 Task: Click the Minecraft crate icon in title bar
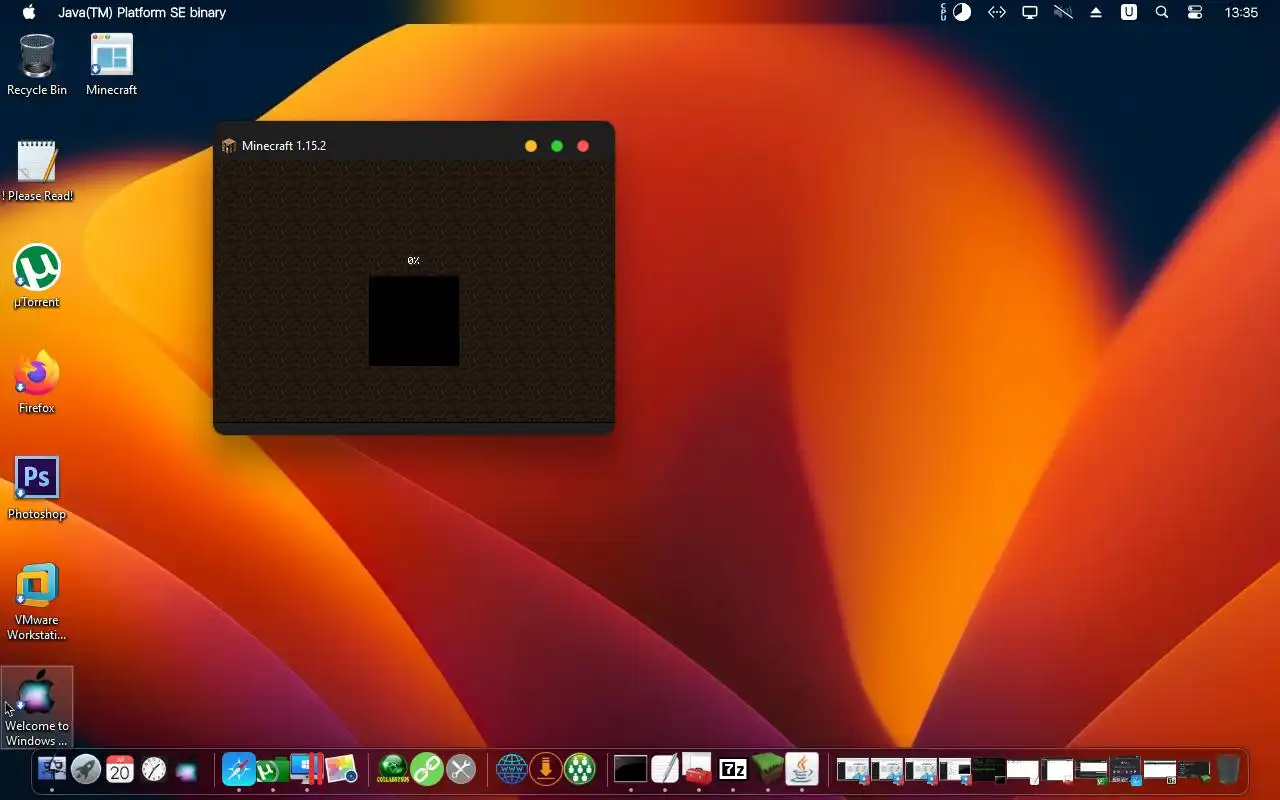229,146
